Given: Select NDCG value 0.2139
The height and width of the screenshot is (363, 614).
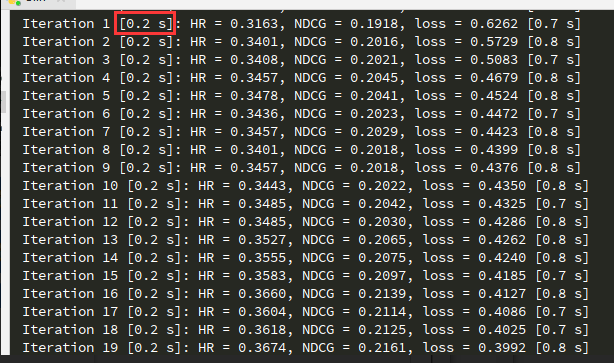Looking at the screenshot, I should 382,294.
